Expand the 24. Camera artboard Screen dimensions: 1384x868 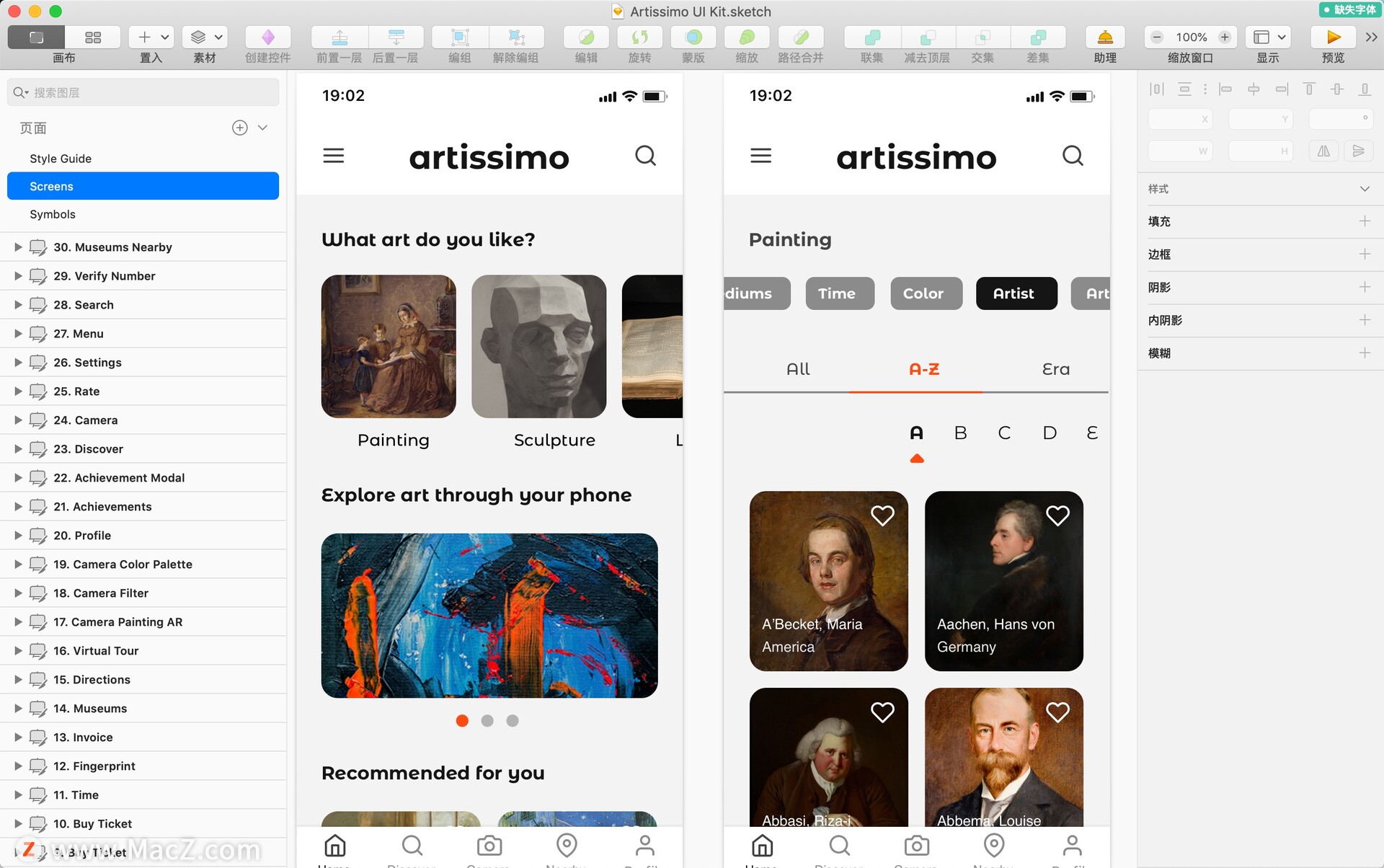18,420
